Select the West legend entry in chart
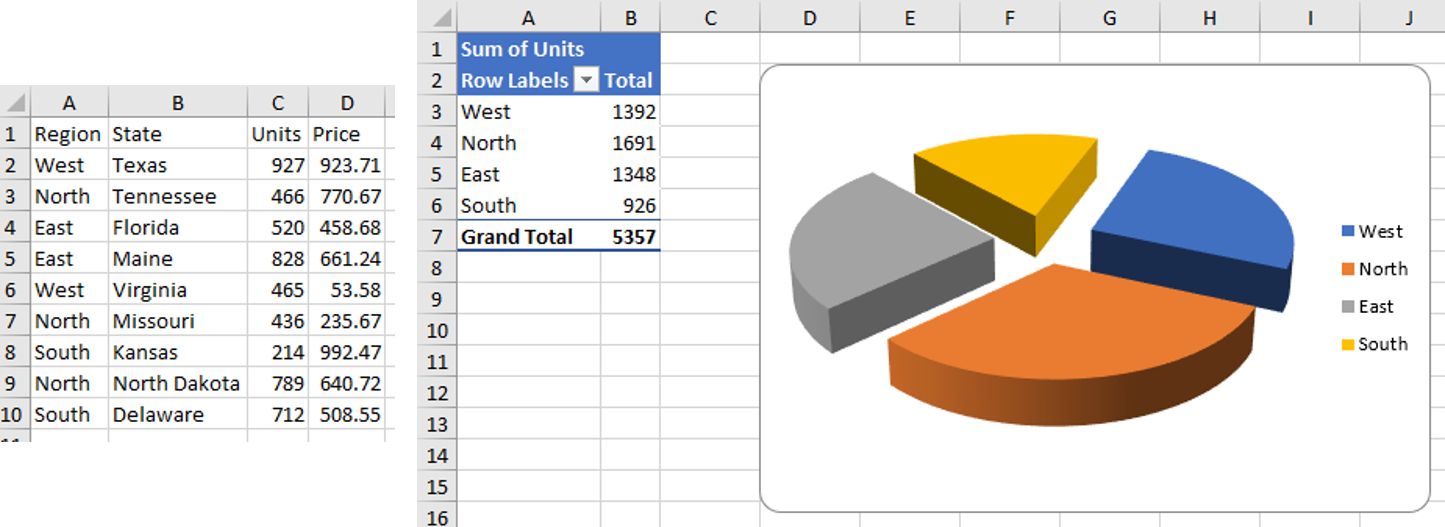 pos(1380,232)
